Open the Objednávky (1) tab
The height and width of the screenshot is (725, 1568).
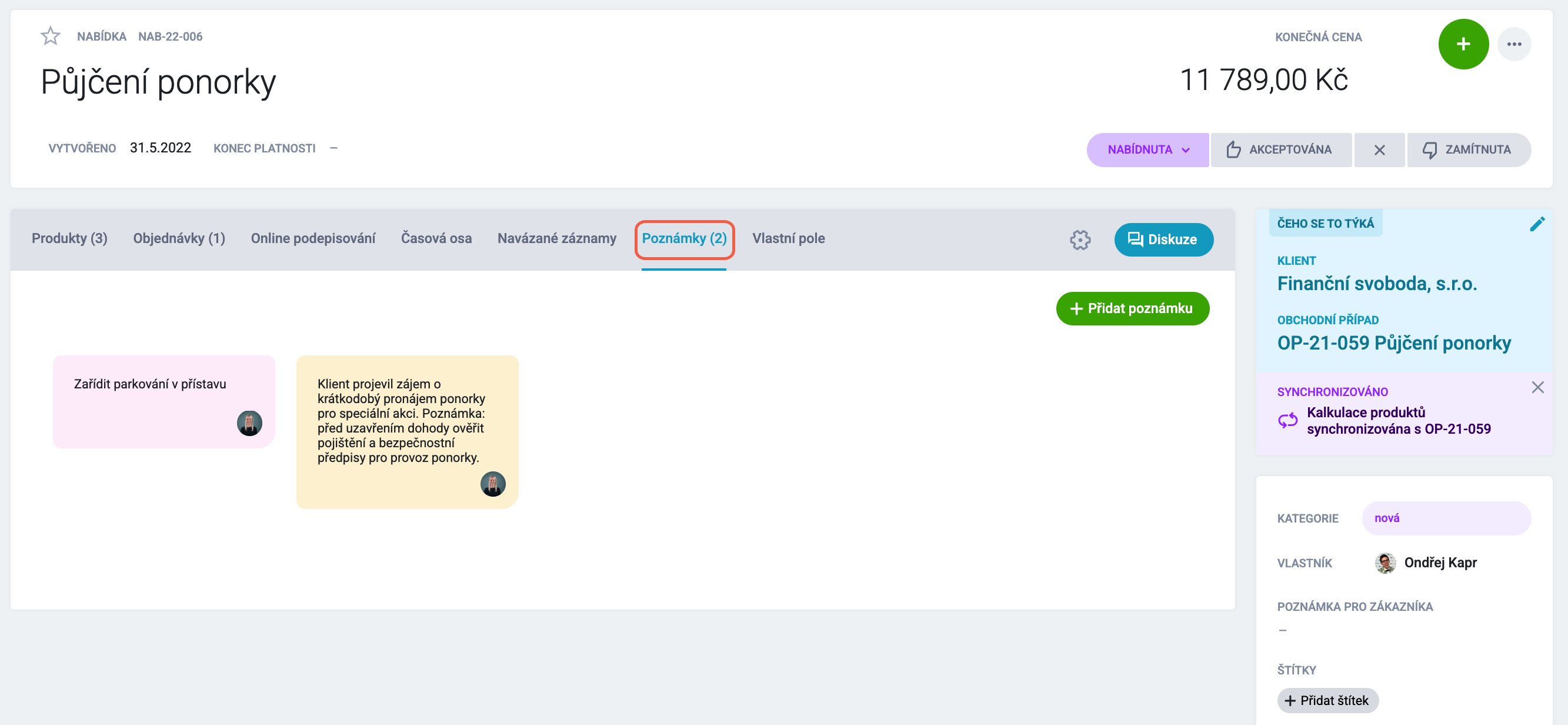tap(179, 239)
